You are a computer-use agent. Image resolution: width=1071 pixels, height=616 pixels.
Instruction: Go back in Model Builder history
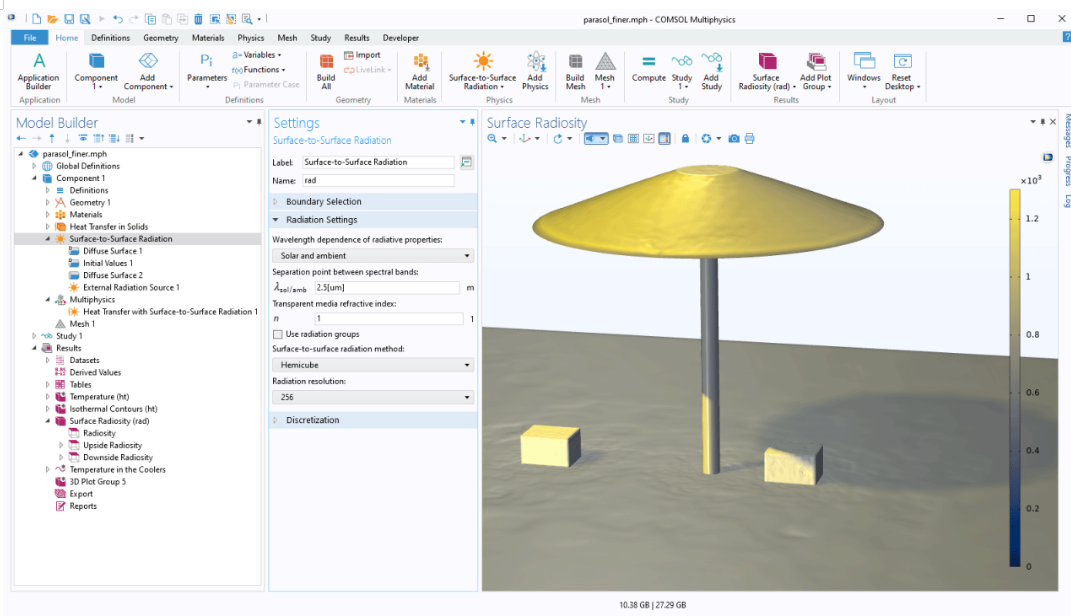[21, 139]
